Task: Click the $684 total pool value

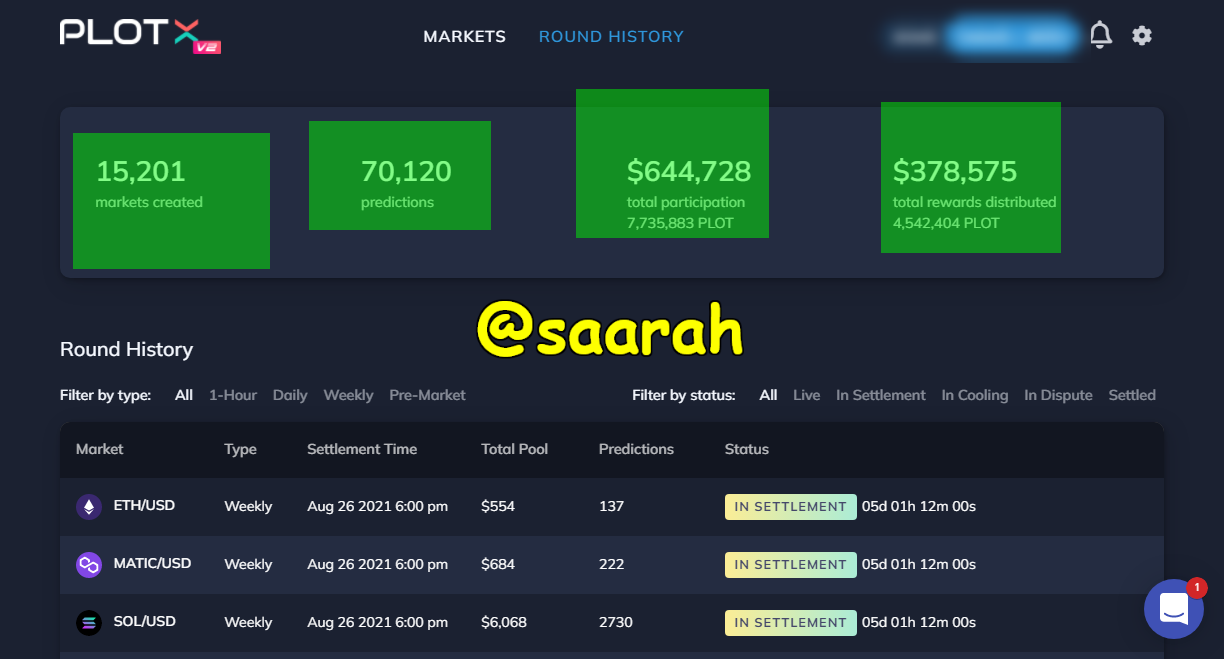Action: point(498,565)
